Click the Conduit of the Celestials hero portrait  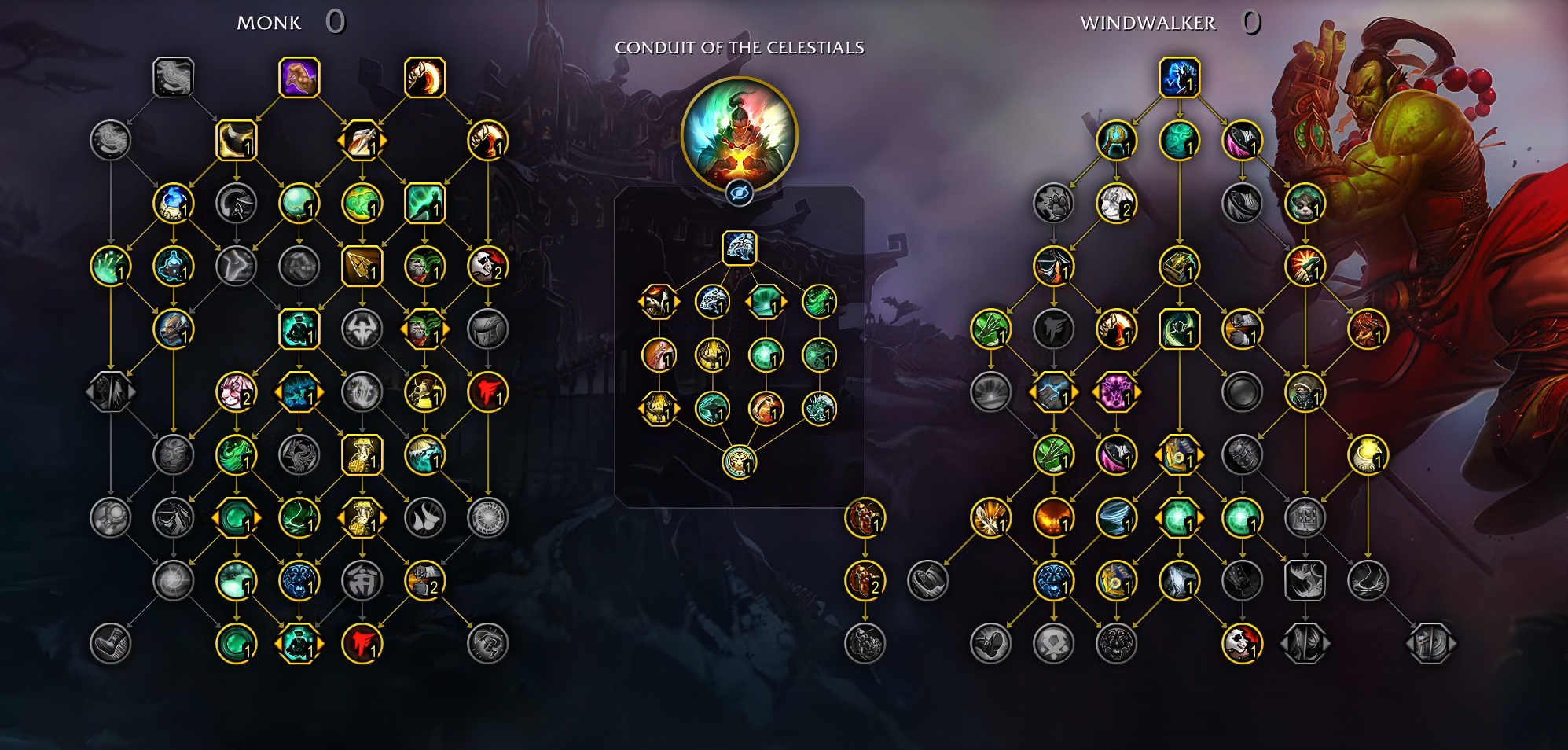[740, 134]
